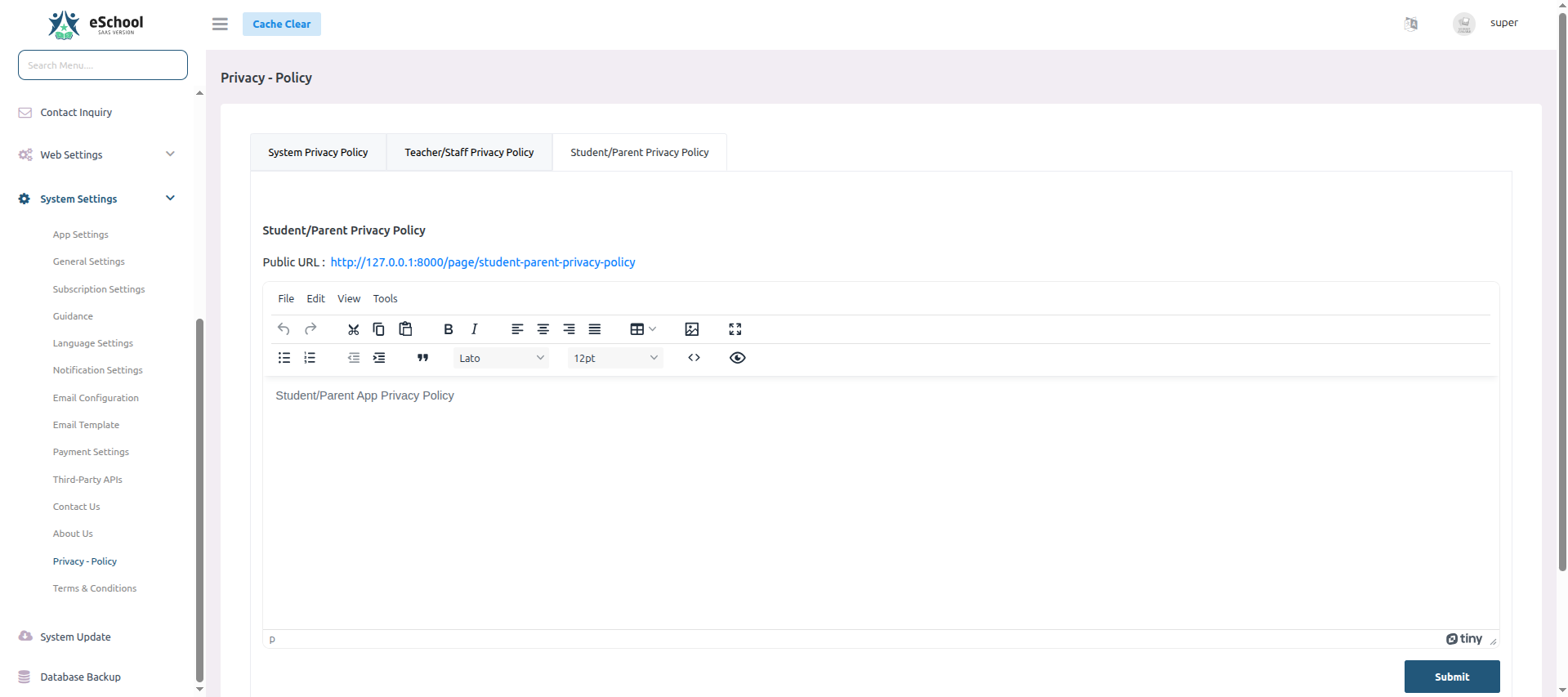Cut selected text with scissors icon
This screenshot has width=1568, height=697.
coord(353,329)
